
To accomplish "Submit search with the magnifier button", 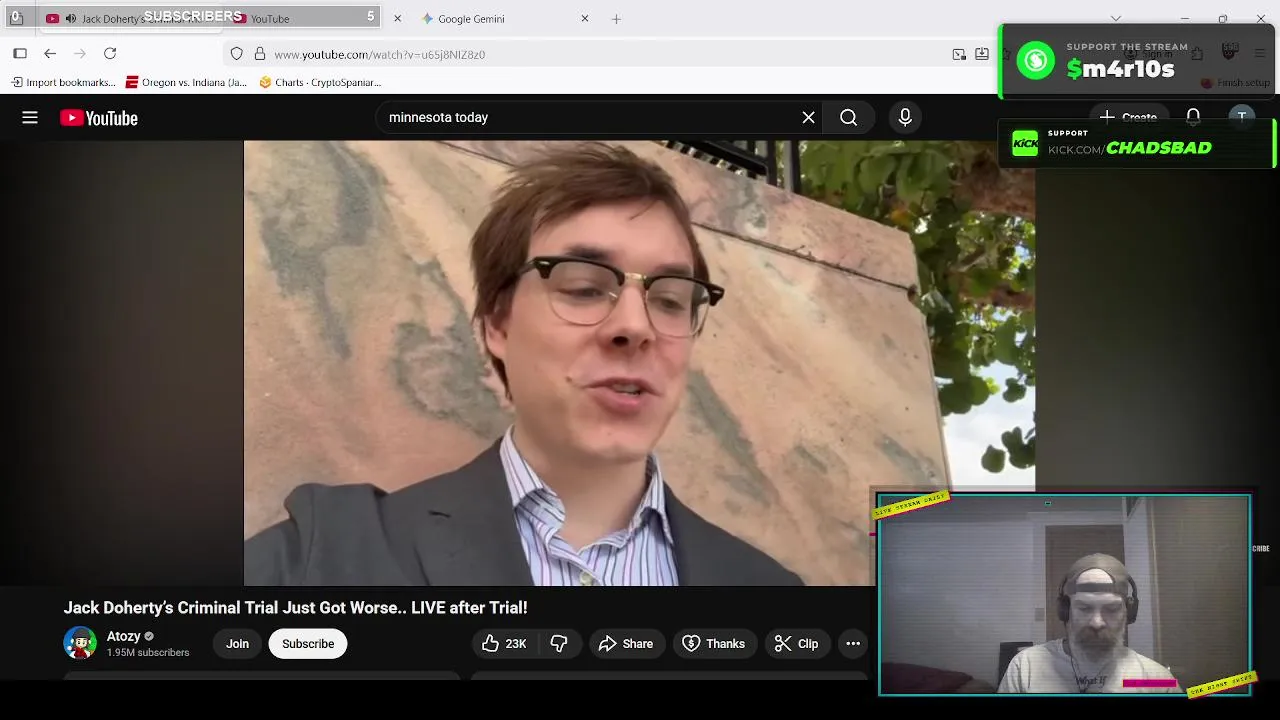I will coord(848,118).
